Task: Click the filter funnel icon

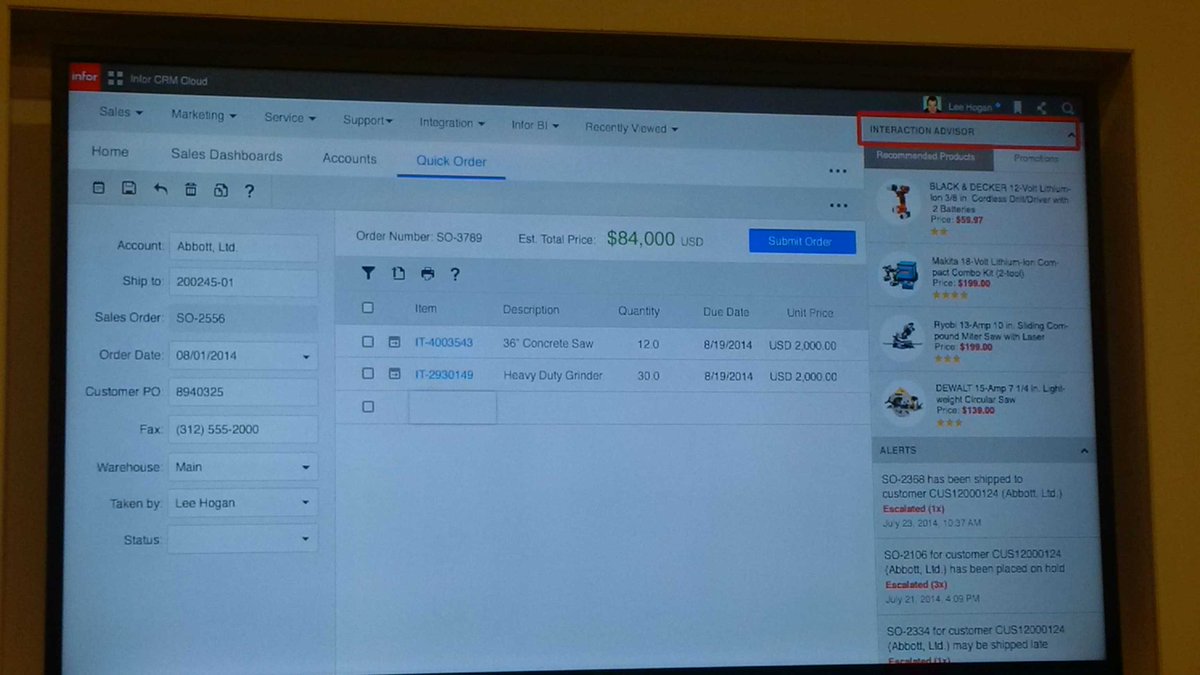Action: click(368, 272)
